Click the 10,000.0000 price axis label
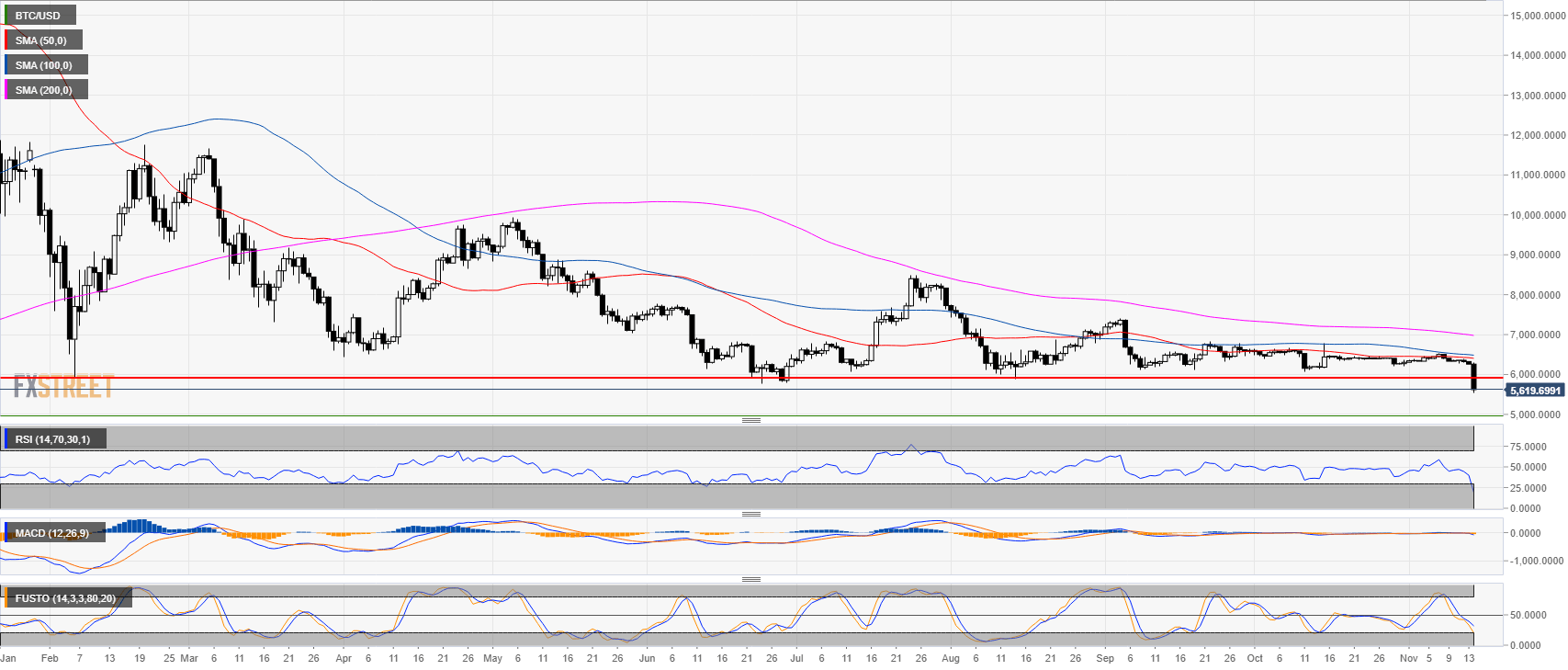The height and width of the screenshot is (670, 1568). [1537, 215]
